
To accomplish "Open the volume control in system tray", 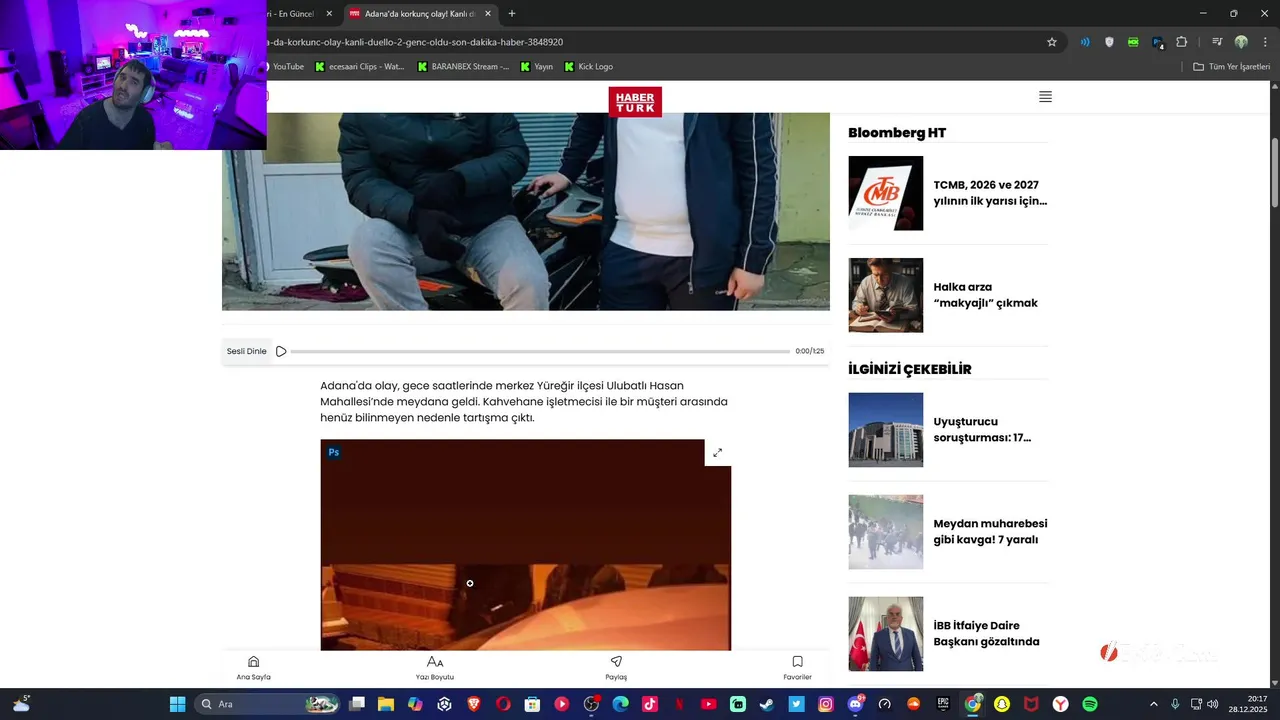I will 1212,704.
